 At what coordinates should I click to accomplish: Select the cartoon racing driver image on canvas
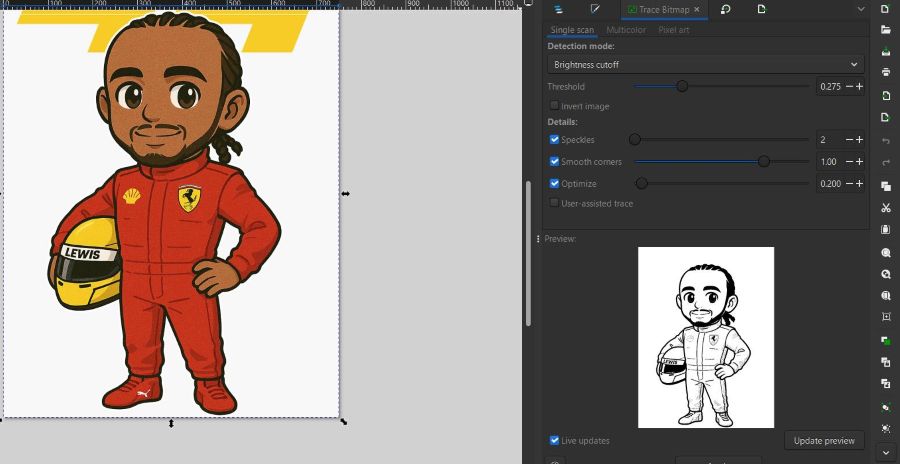[x=171, y=214]
